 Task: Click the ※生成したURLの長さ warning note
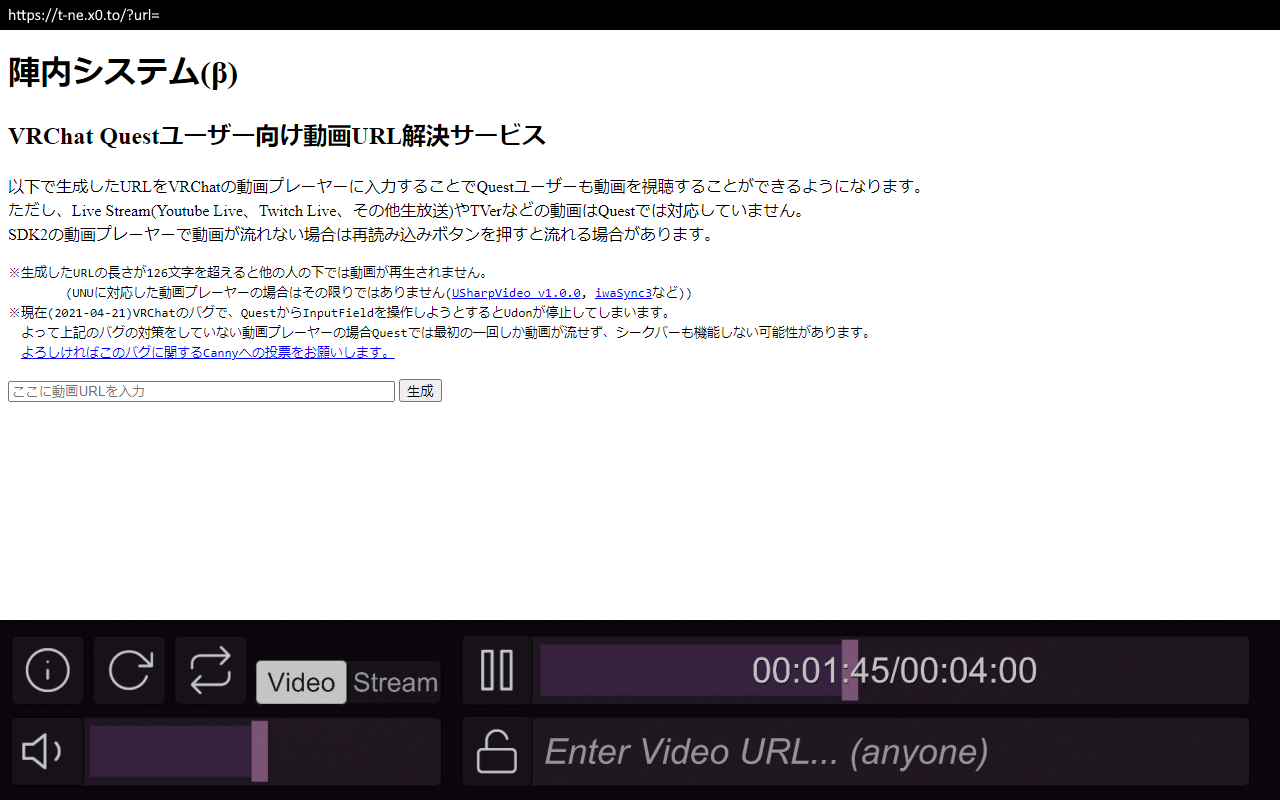tap(248, 272)
